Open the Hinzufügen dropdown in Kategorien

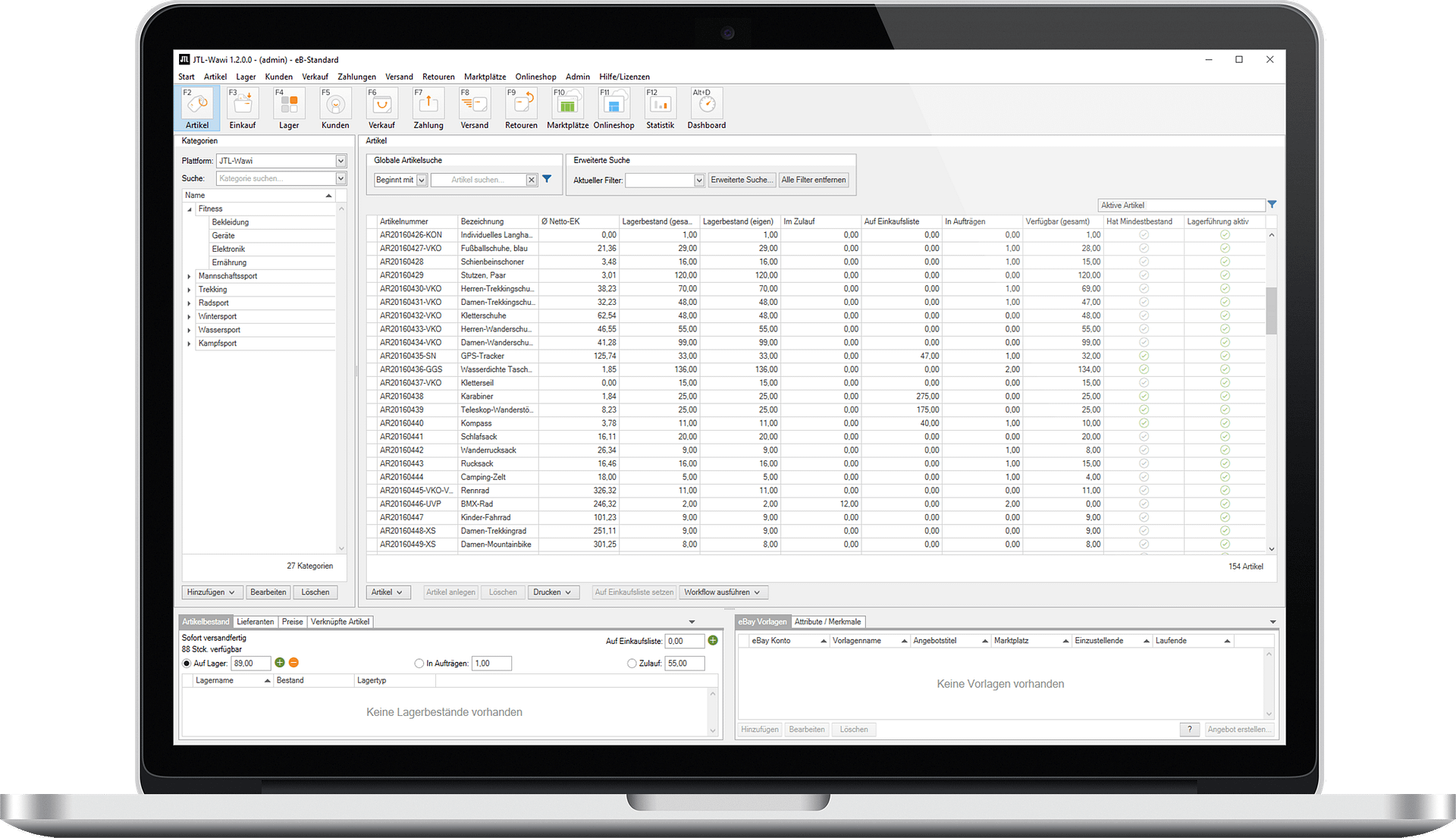coord(212,592)
